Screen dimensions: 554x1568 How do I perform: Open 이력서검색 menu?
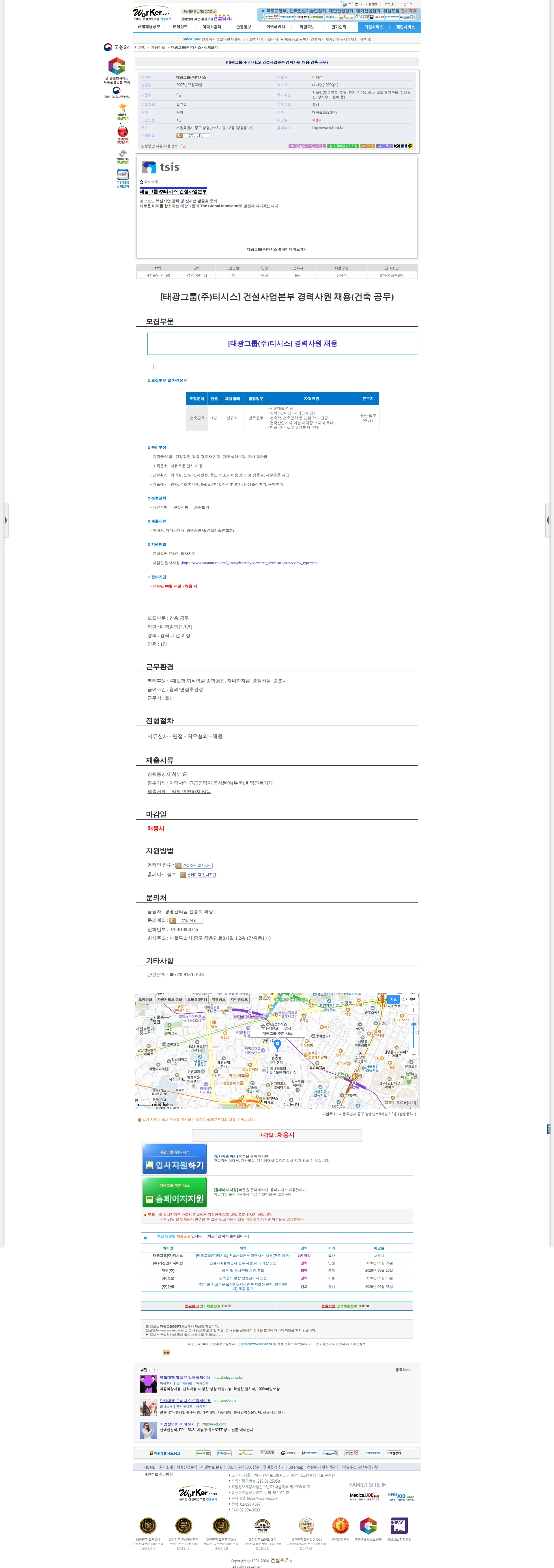[211, 27]
